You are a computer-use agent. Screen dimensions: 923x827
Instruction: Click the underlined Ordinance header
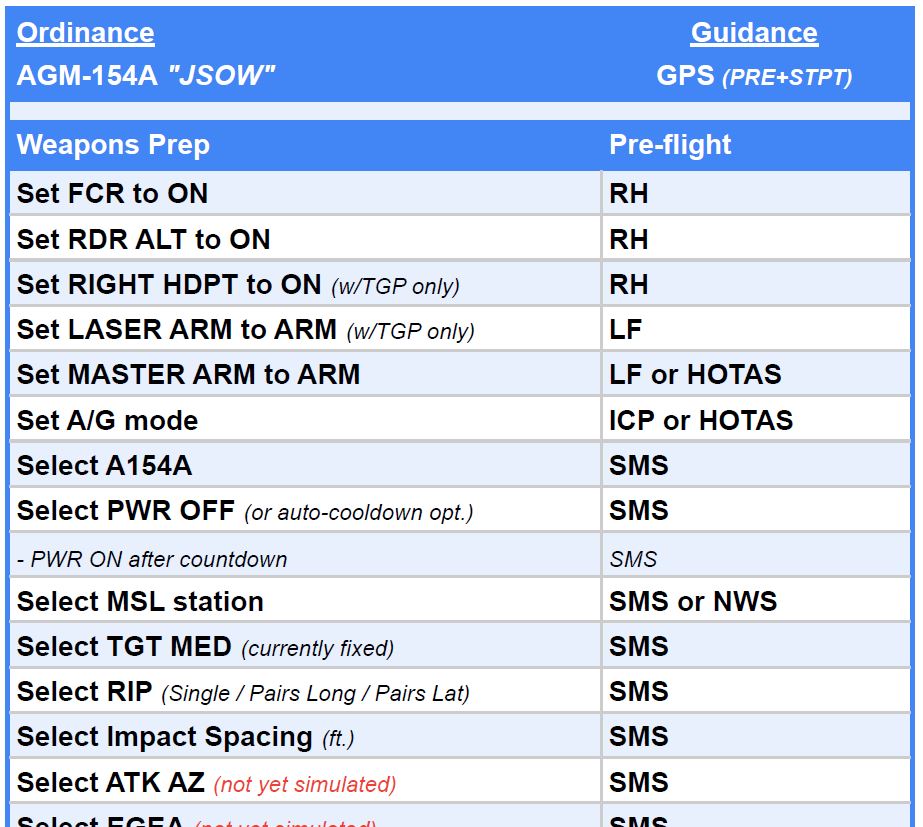pyautogui.click(x=86, y=33)
